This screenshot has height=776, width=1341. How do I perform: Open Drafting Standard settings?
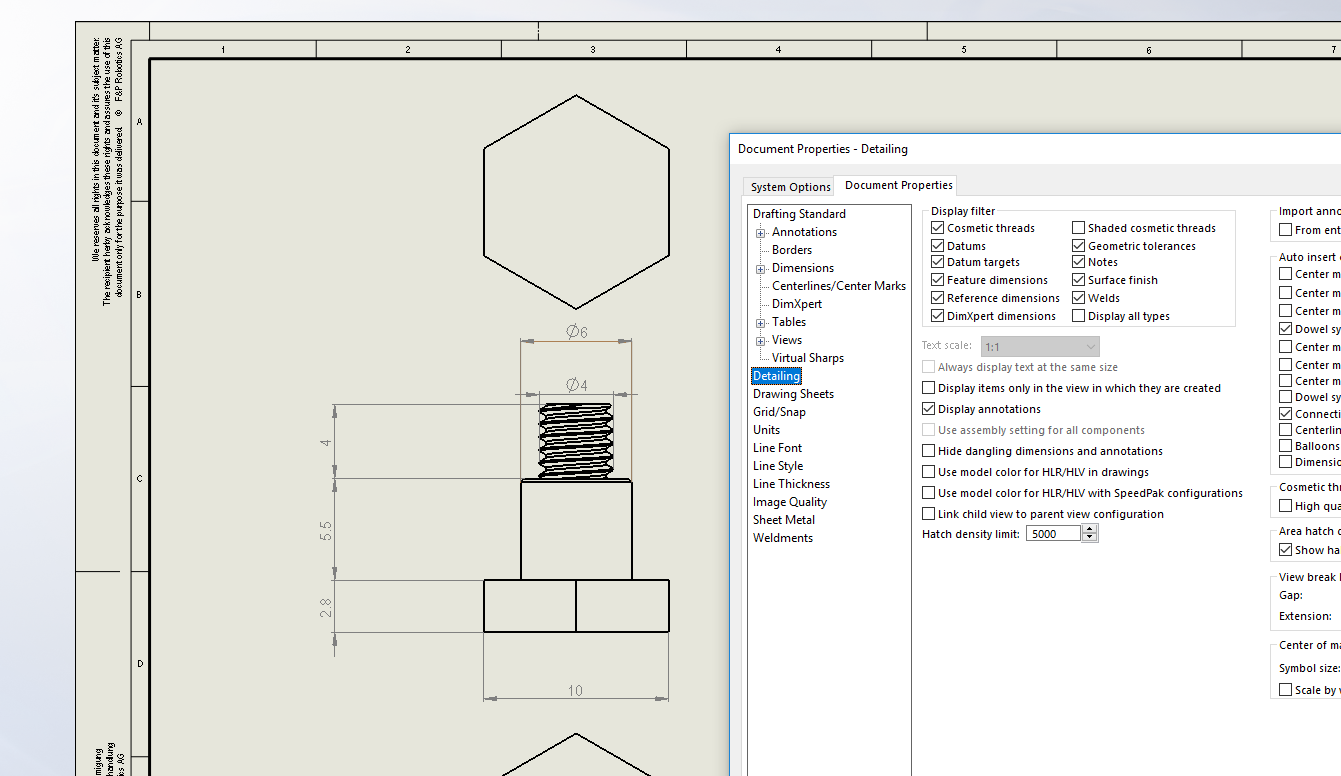click(x=799, y=214)
